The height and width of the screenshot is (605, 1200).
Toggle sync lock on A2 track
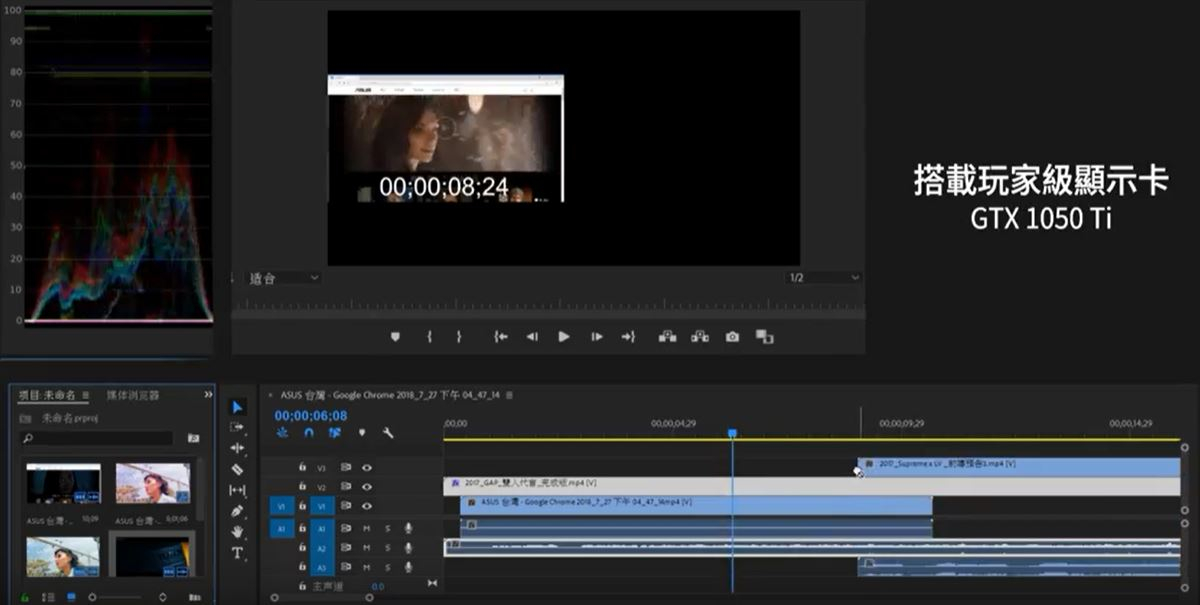point(346,548)
